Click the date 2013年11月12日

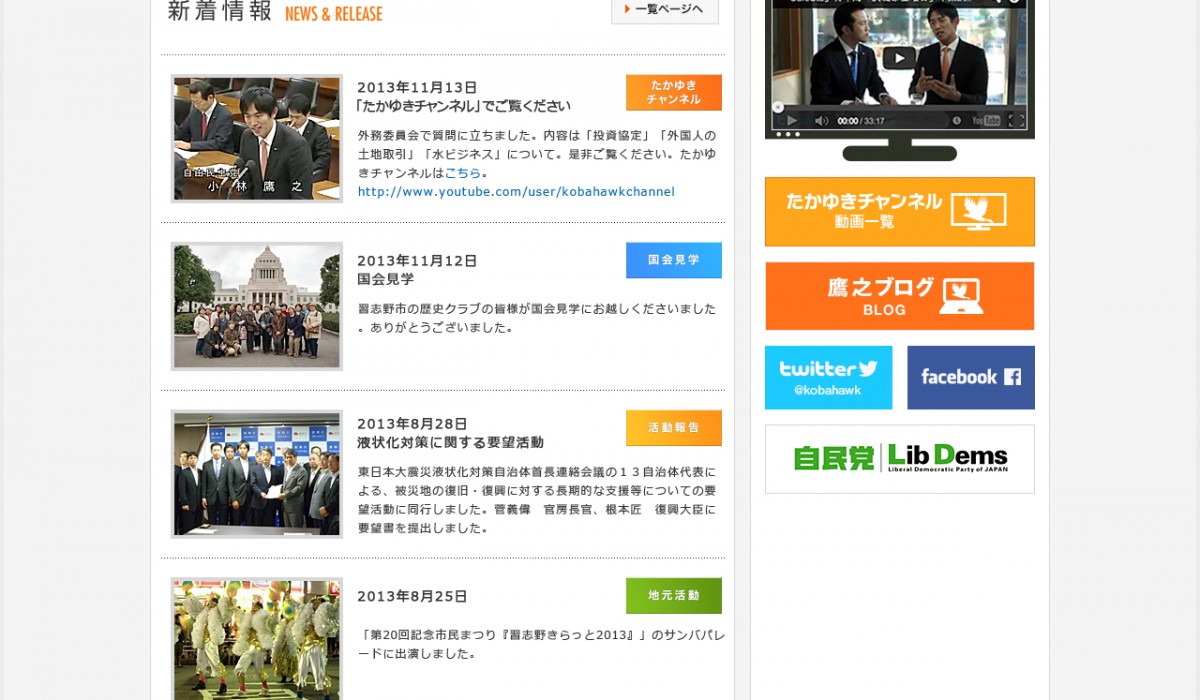tap(417, 261)
